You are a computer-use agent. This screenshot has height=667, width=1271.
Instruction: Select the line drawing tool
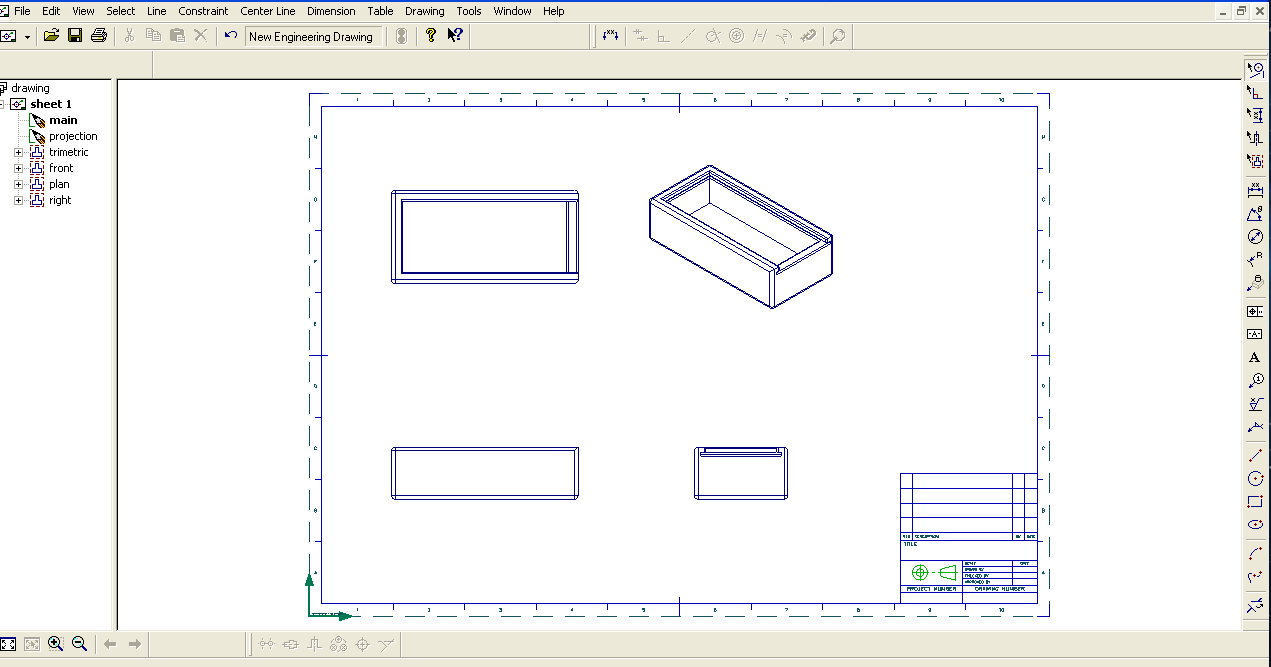point(1255,455)
